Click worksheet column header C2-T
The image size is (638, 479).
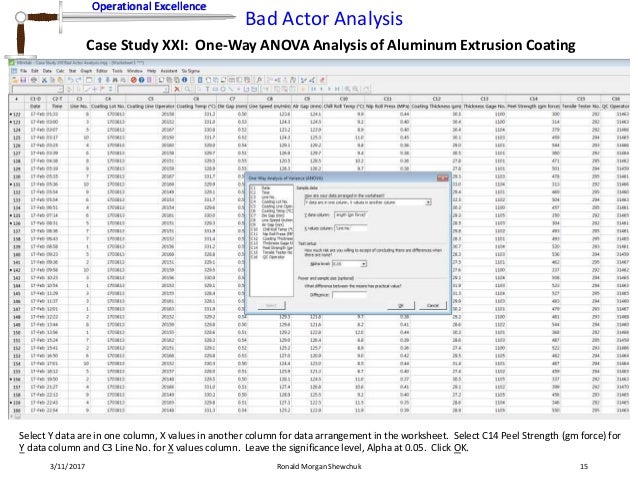tap(57, 99)
